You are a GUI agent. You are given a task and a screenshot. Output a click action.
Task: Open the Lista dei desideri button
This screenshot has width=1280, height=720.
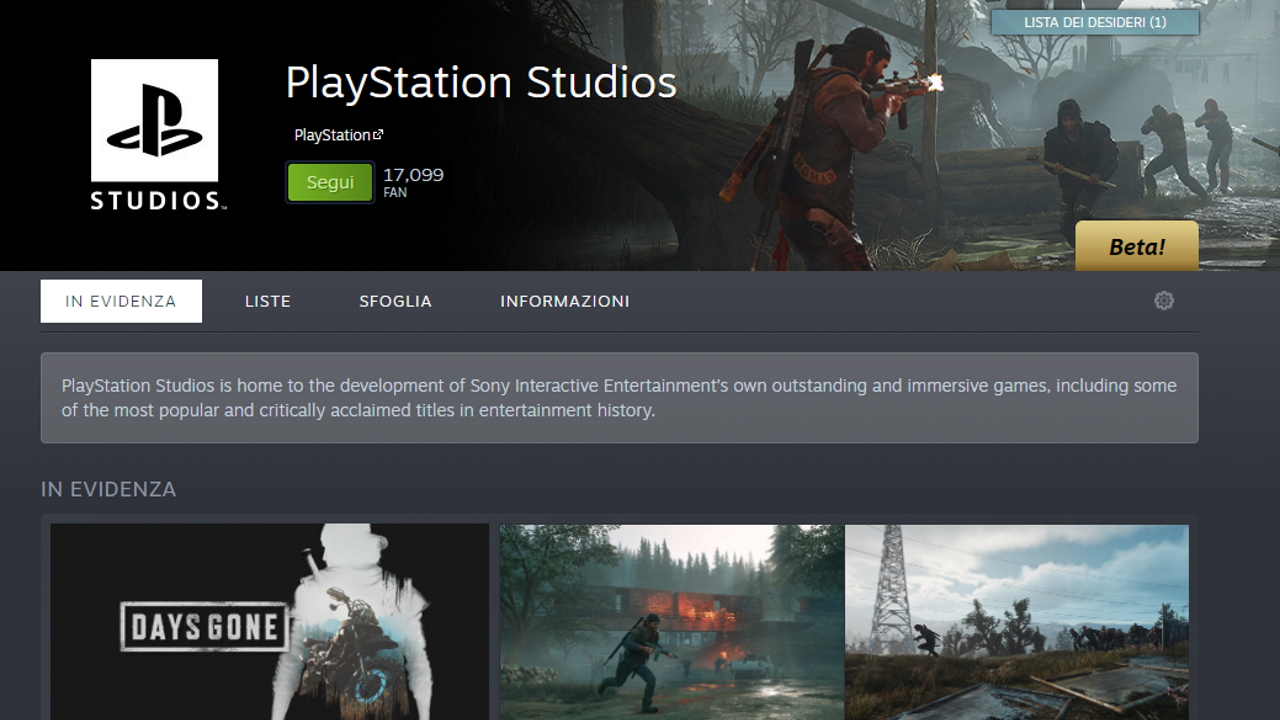tap(1095, 22)
